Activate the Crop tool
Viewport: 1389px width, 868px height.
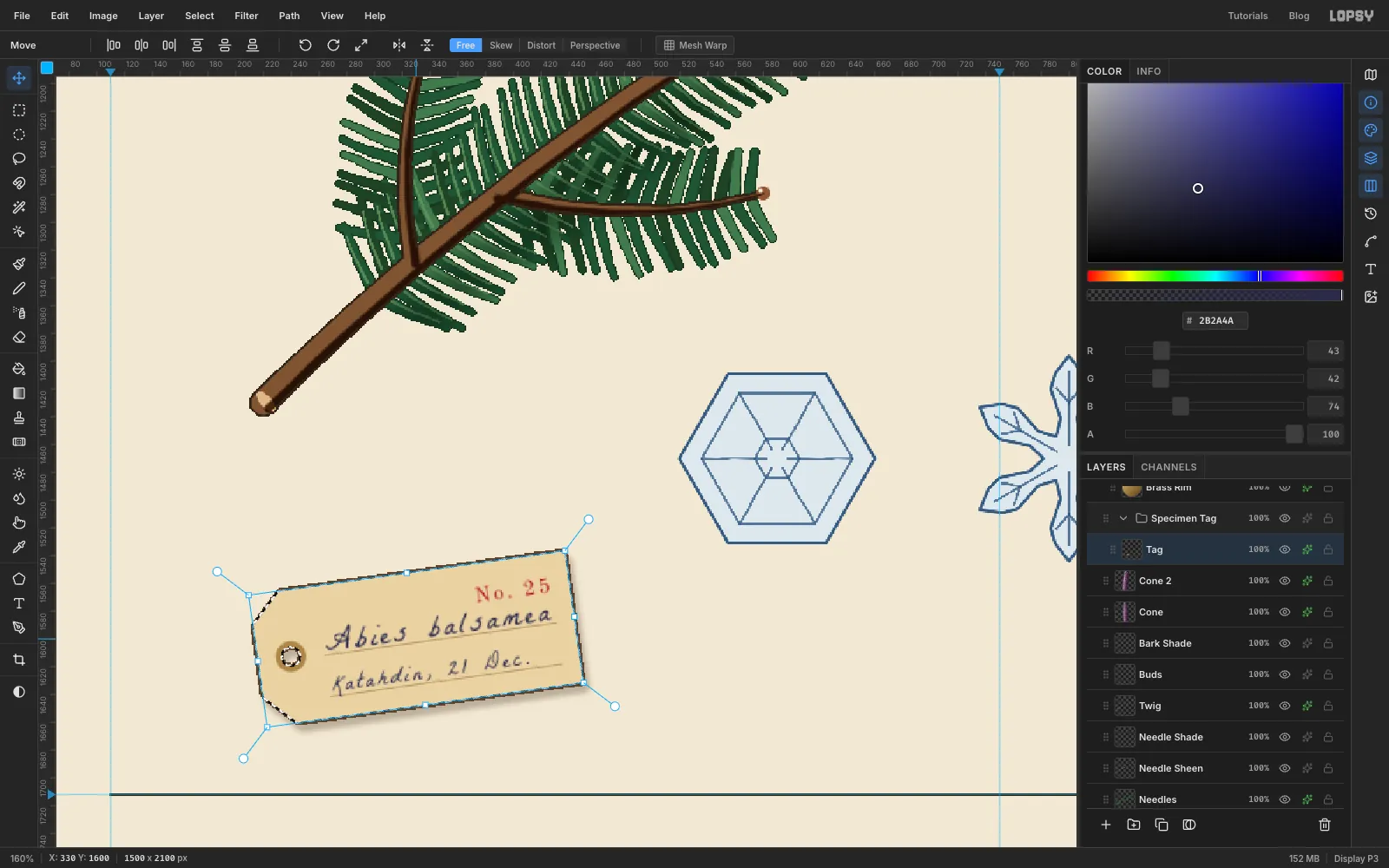click(19, 660)
